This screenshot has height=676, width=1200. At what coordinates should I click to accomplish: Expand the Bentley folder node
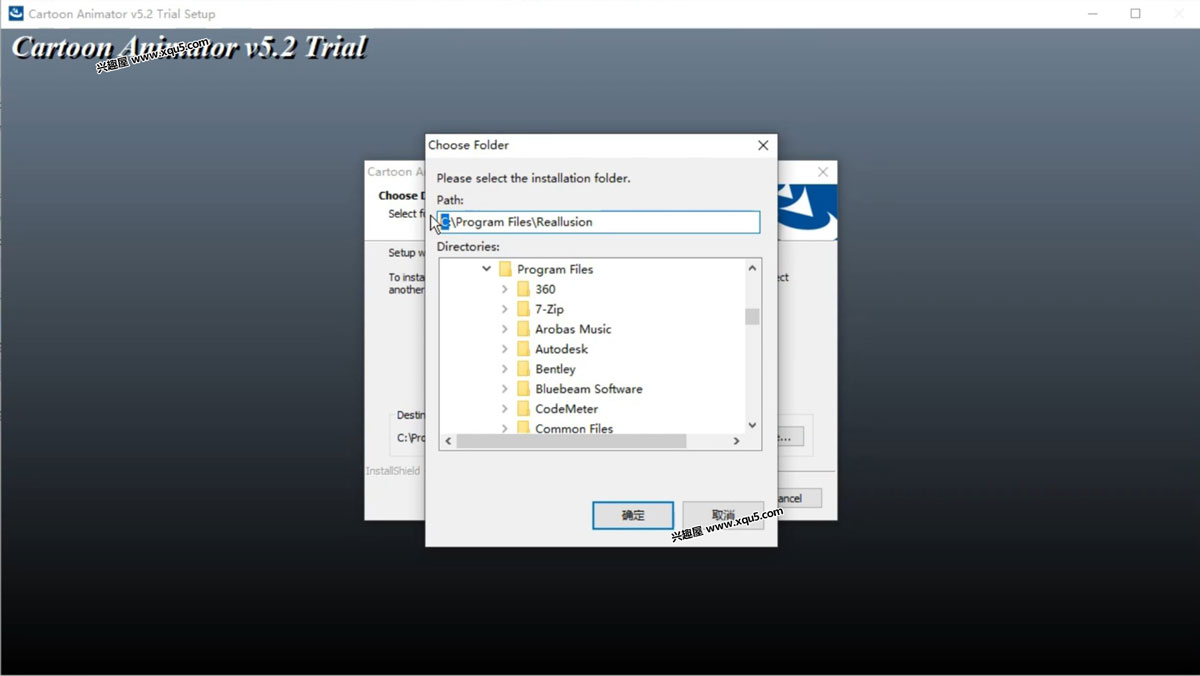[x=505, y=369]
